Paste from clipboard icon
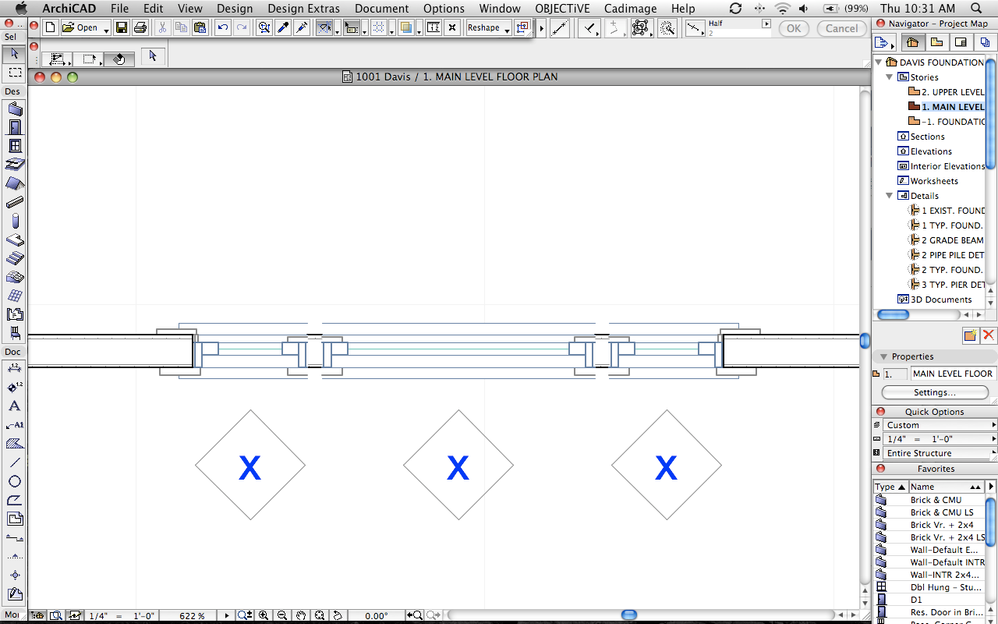 tap(200, 27)
